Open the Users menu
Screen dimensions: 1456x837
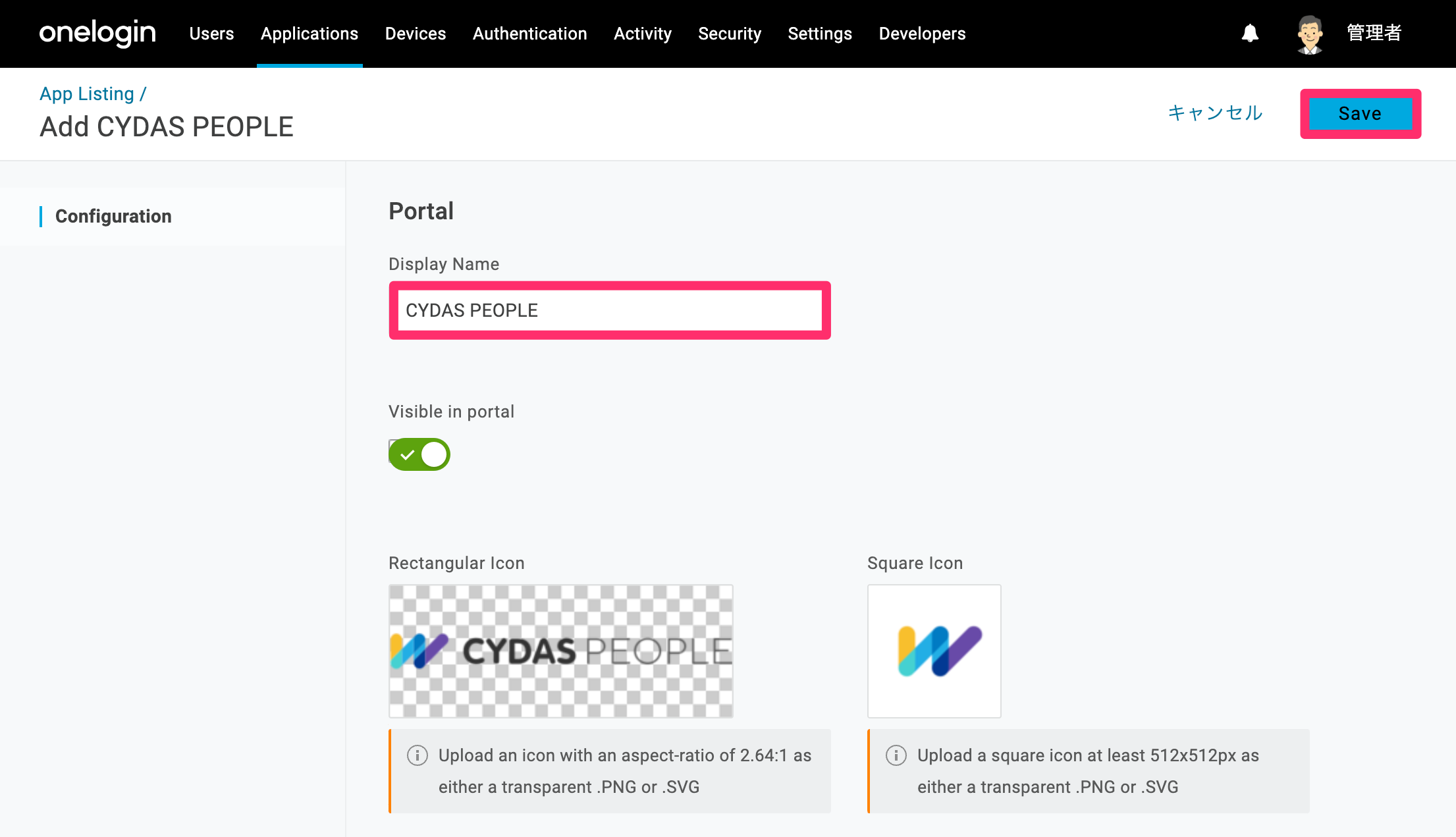(211, 34)
